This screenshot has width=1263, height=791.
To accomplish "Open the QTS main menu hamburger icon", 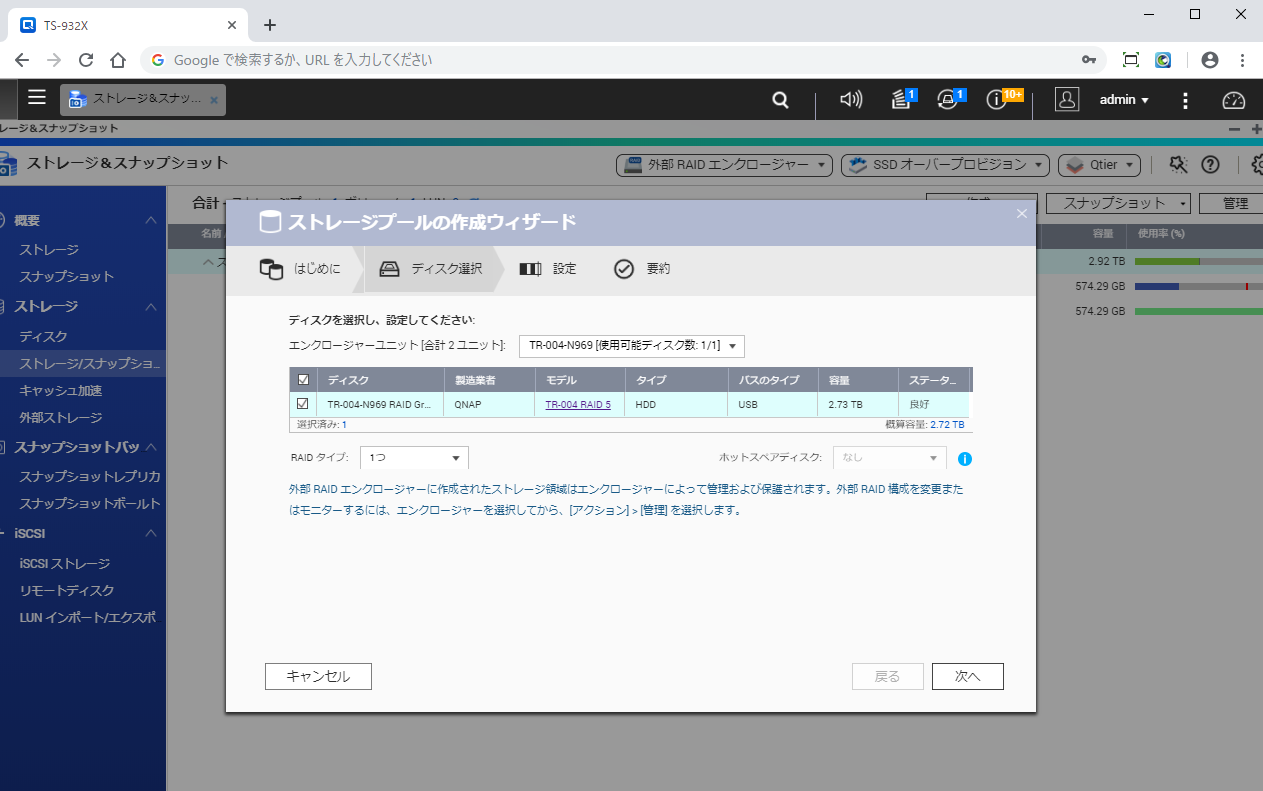I will 37,98.
